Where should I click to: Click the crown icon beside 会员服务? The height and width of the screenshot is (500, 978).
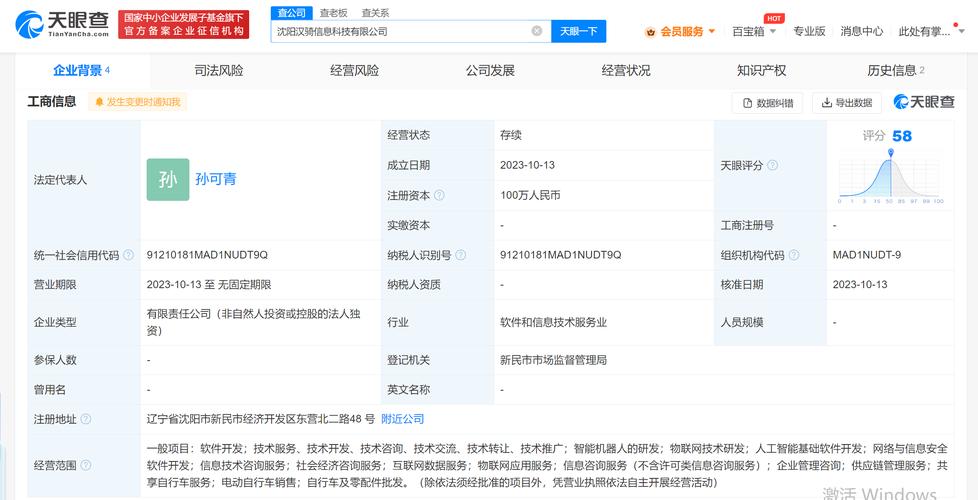click(x=651, y=31)
